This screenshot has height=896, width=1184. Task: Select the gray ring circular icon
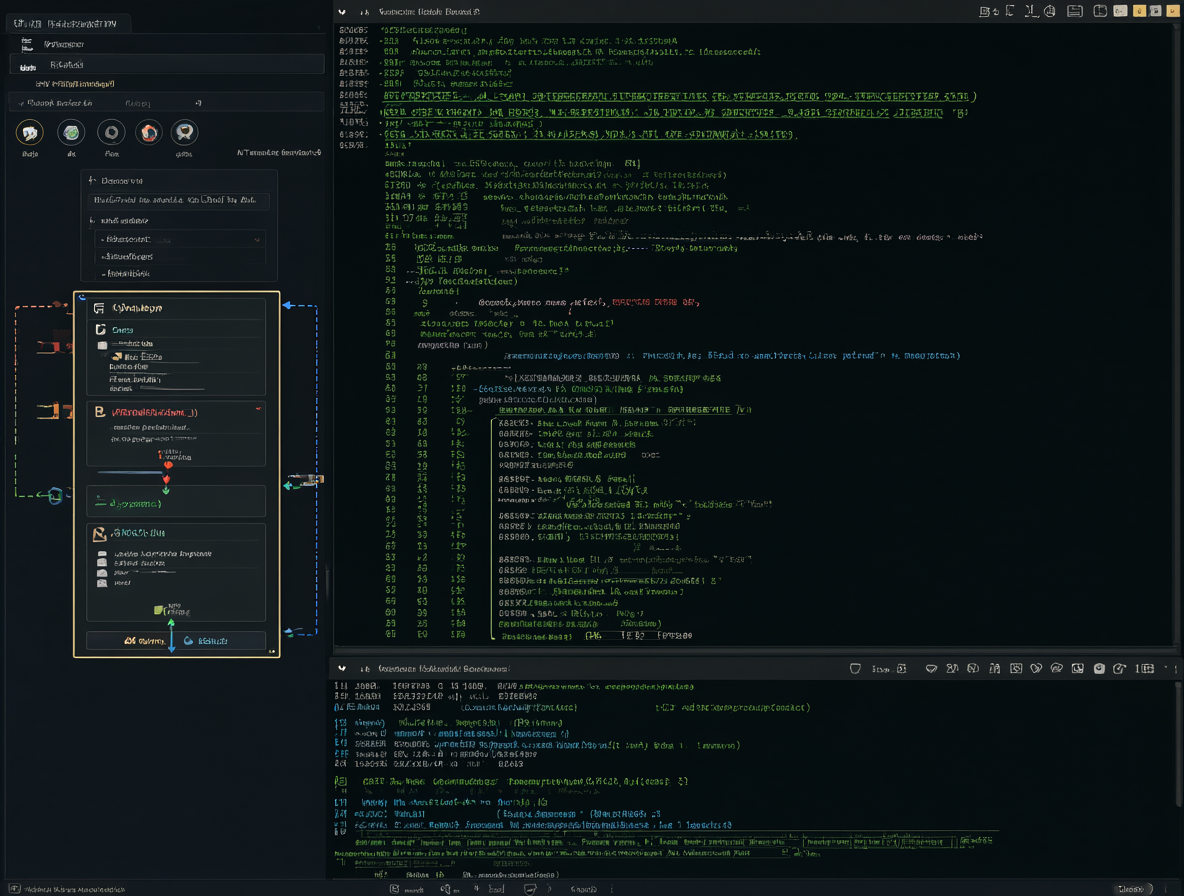click(x=111, y=133)
